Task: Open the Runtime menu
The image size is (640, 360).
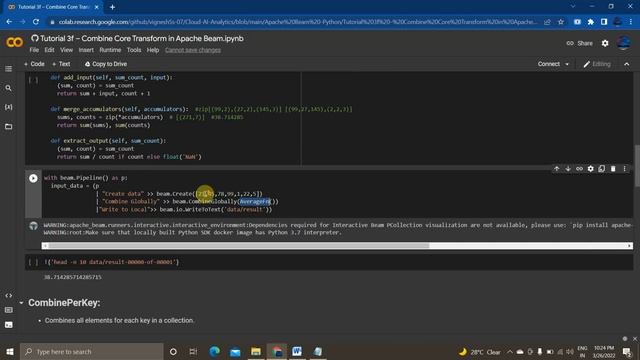Action: (110, 50)
